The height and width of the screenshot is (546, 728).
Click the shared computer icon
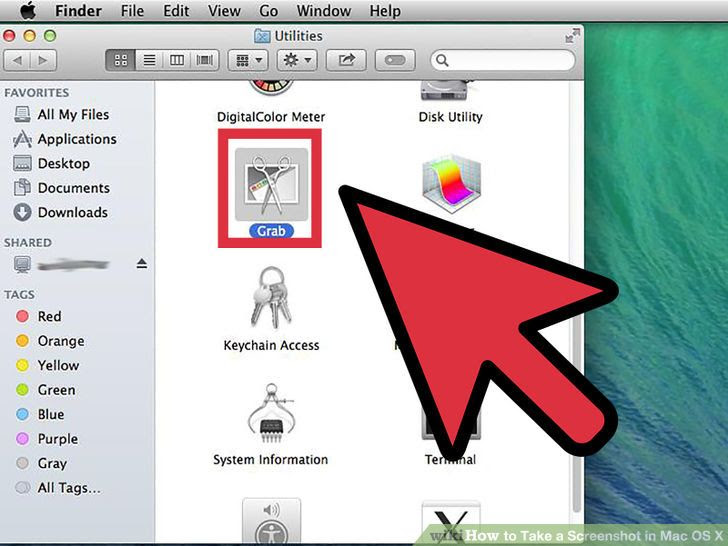[x=22, y=264]
